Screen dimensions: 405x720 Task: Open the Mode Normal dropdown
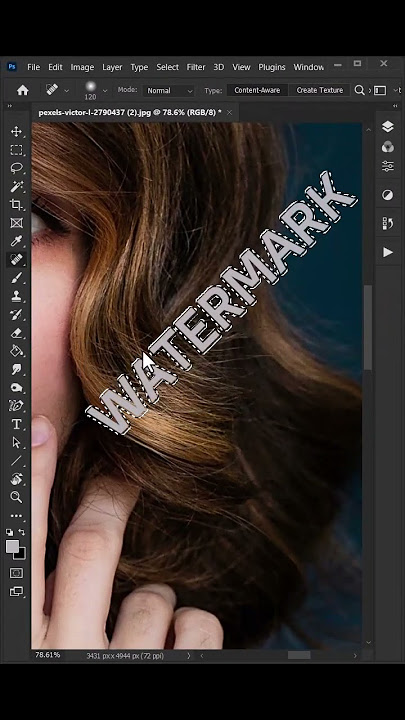(169, 91)
